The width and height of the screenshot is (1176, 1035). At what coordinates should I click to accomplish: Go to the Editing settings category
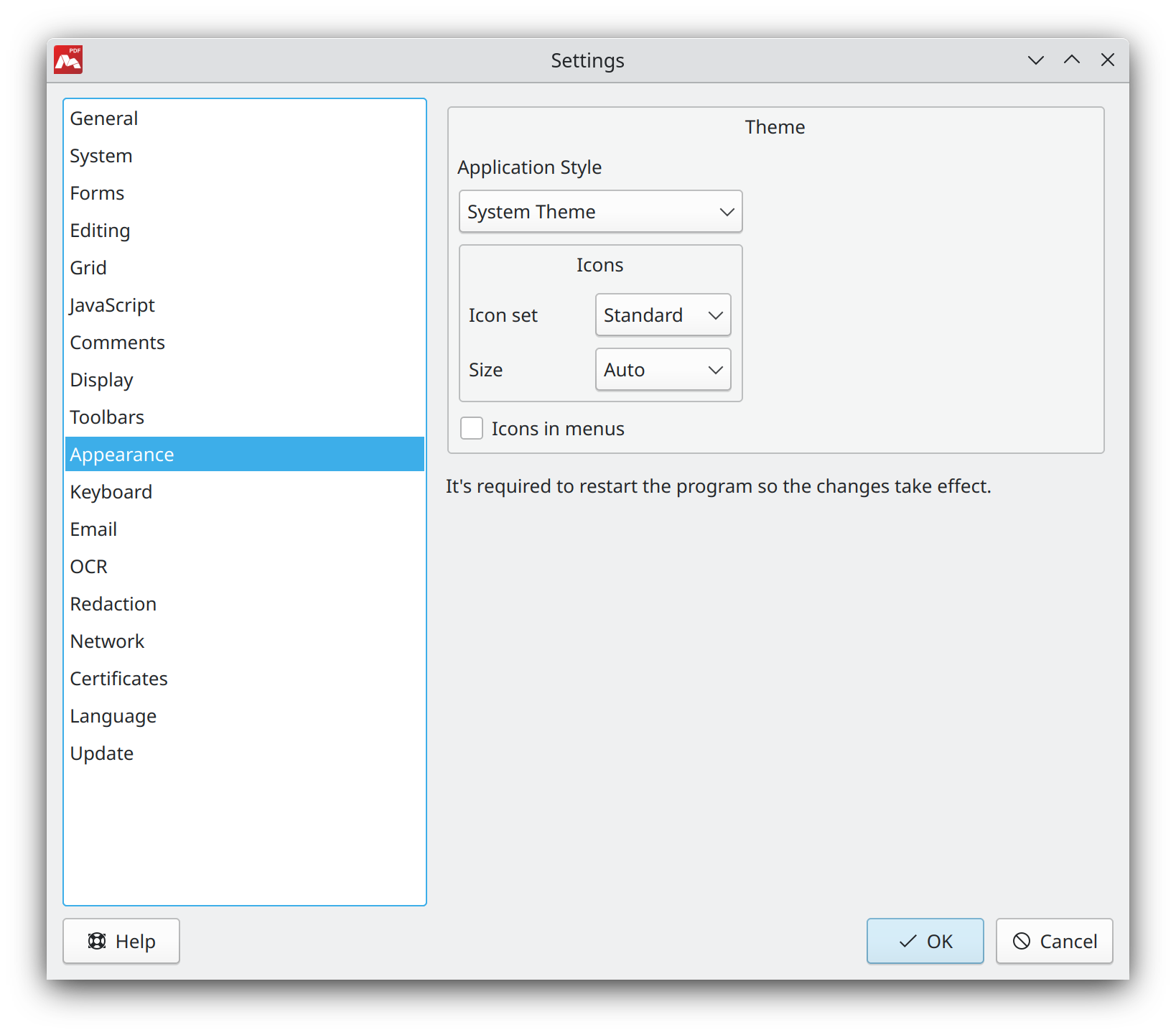245,230
